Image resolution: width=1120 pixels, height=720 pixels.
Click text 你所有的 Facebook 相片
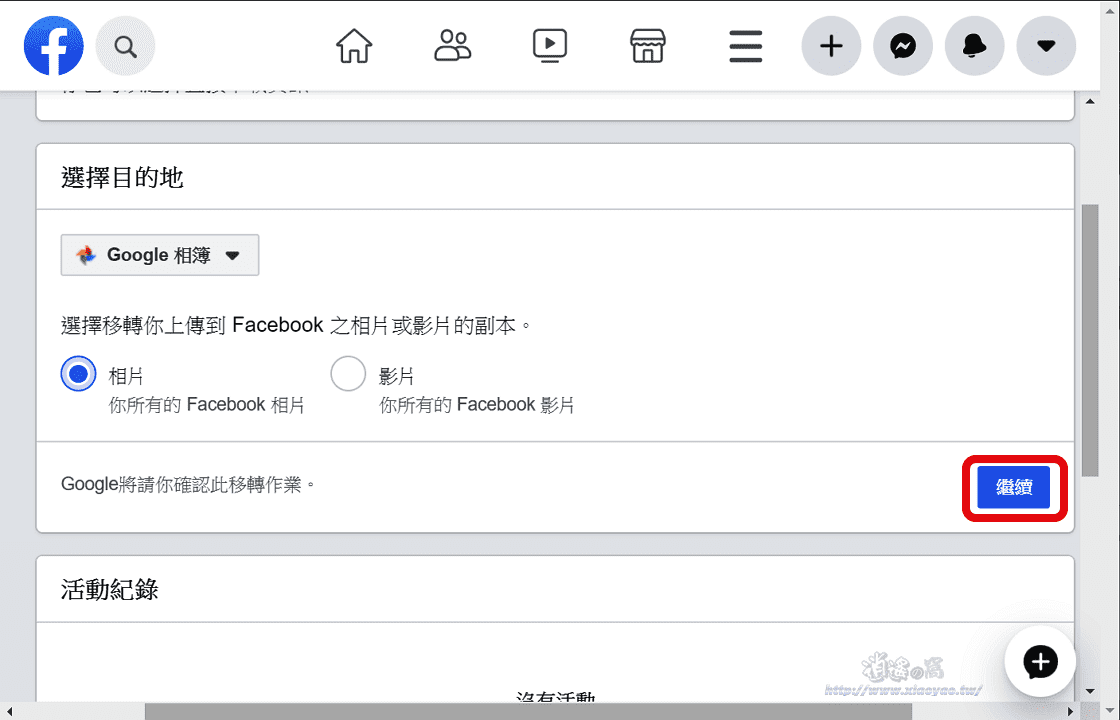[x=206, y=405]
